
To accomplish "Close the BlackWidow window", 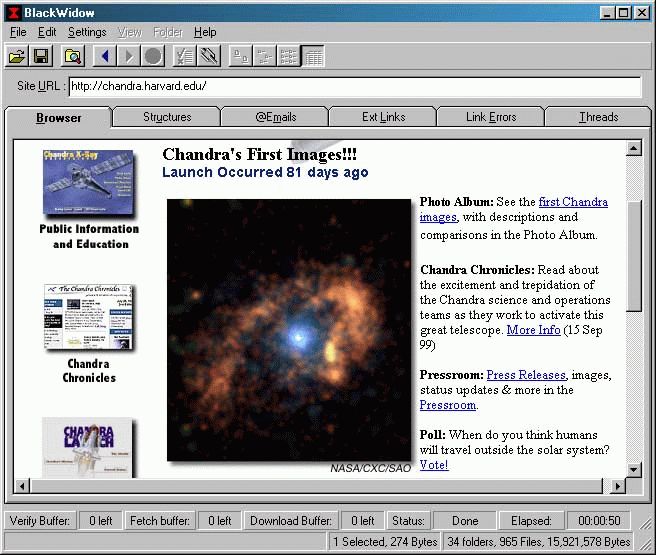I will tap(641, 13).
